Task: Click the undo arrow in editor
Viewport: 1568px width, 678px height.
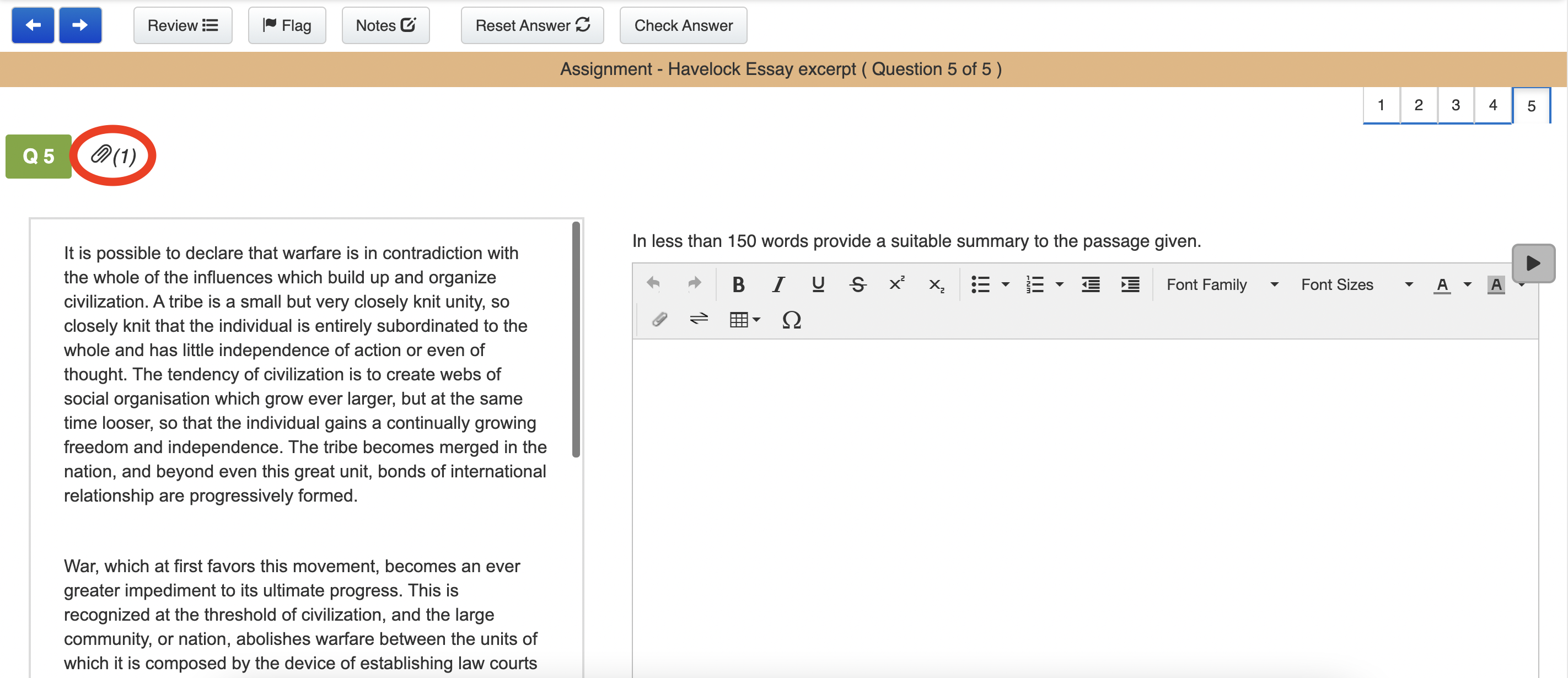Action: 653,284
